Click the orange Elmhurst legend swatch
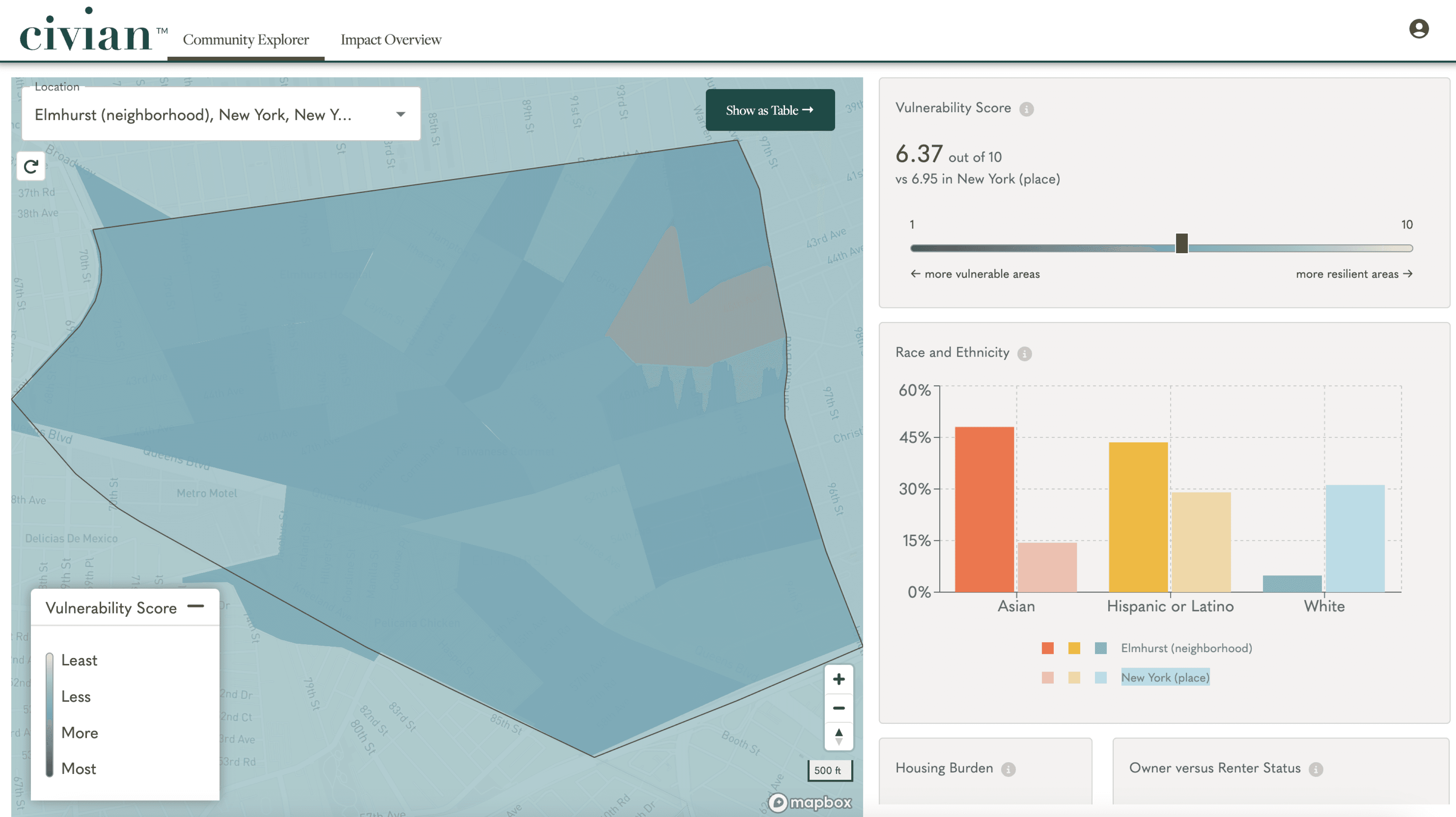 [1047, 648]
